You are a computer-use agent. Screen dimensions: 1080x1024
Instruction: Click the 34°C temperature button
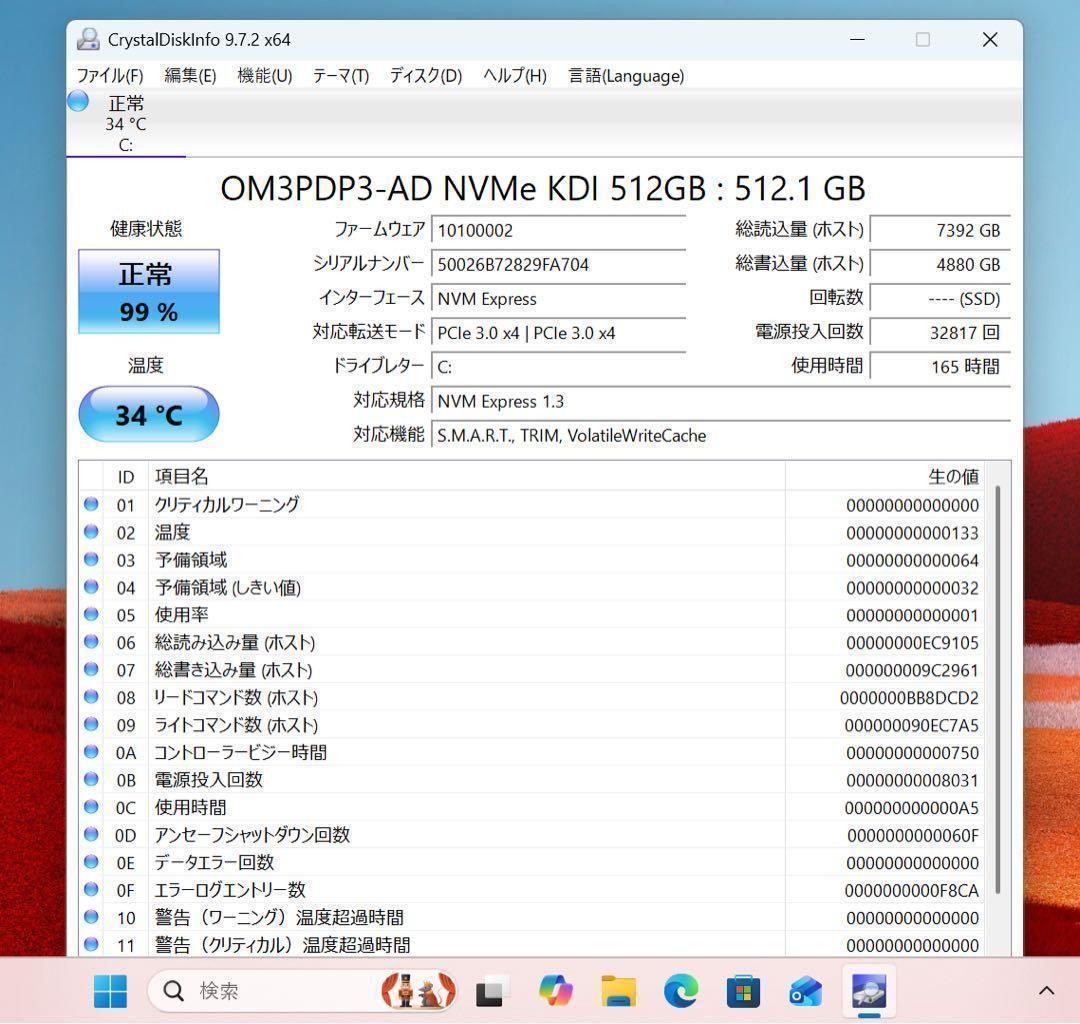(148, 414)
